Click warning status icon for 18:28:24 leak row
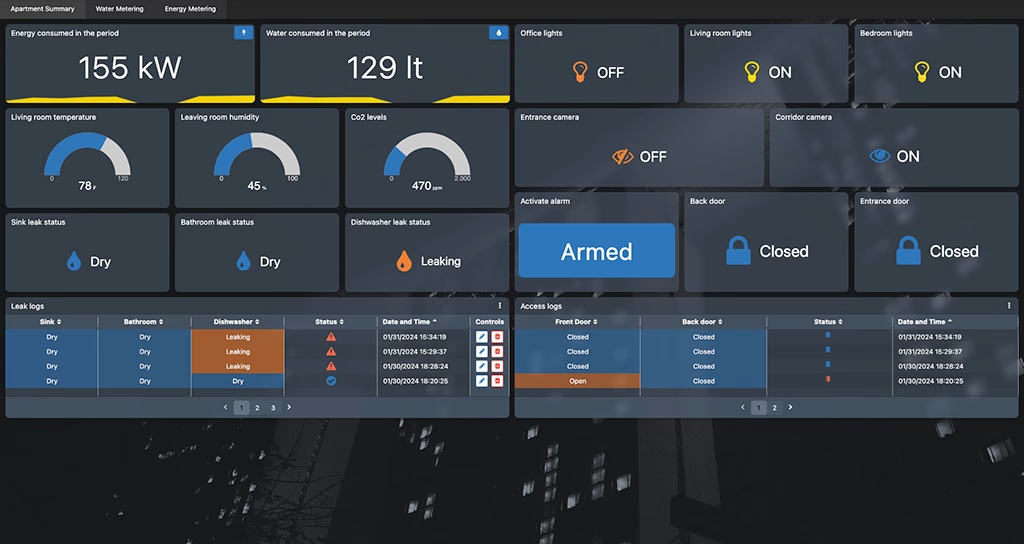Image resolution: width=1024 pixels, height=544 pixels. [x=331, y=366]
